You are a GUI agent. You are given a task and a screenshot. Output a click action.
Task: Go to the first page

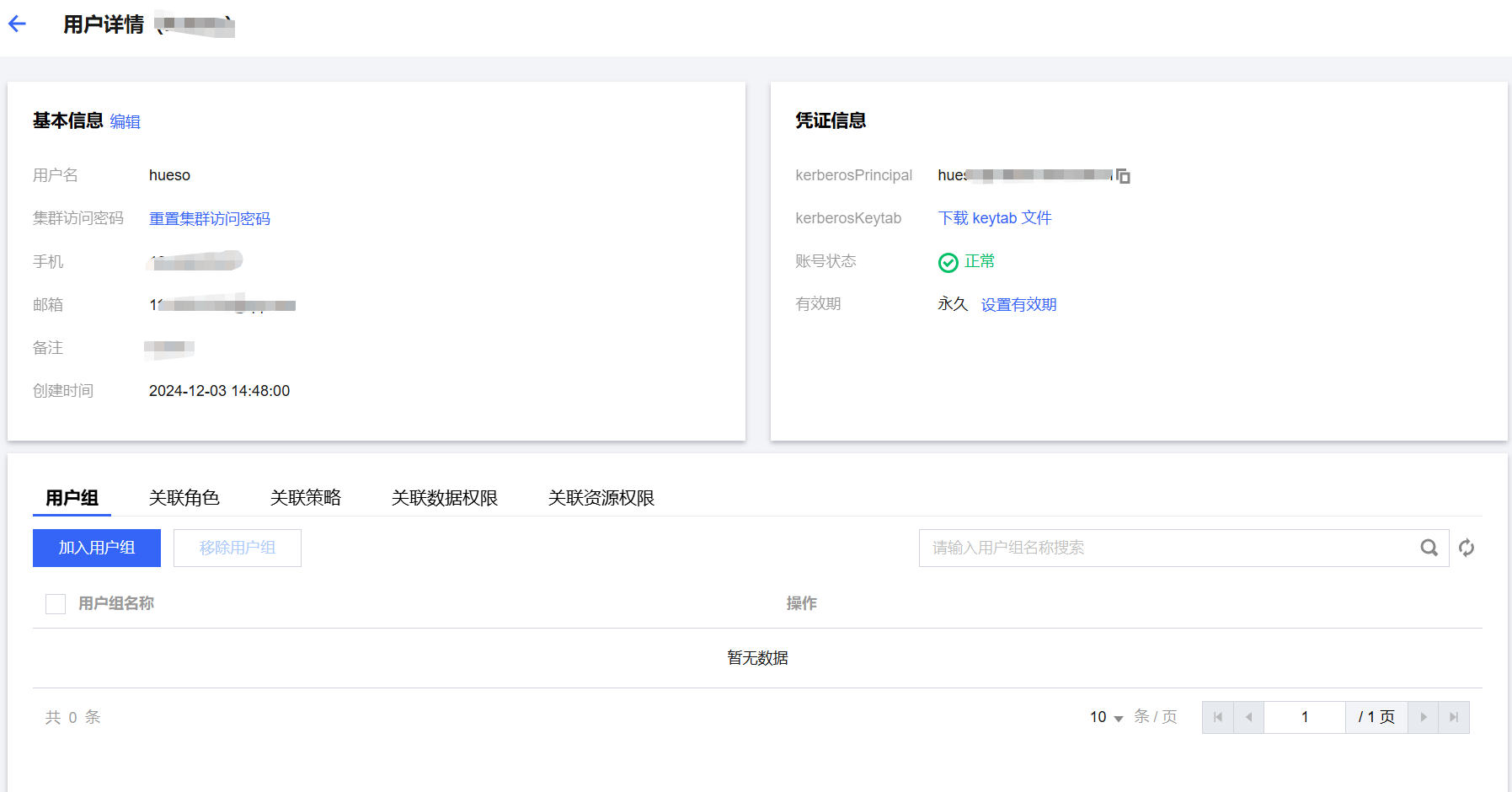click(1217, 718)
